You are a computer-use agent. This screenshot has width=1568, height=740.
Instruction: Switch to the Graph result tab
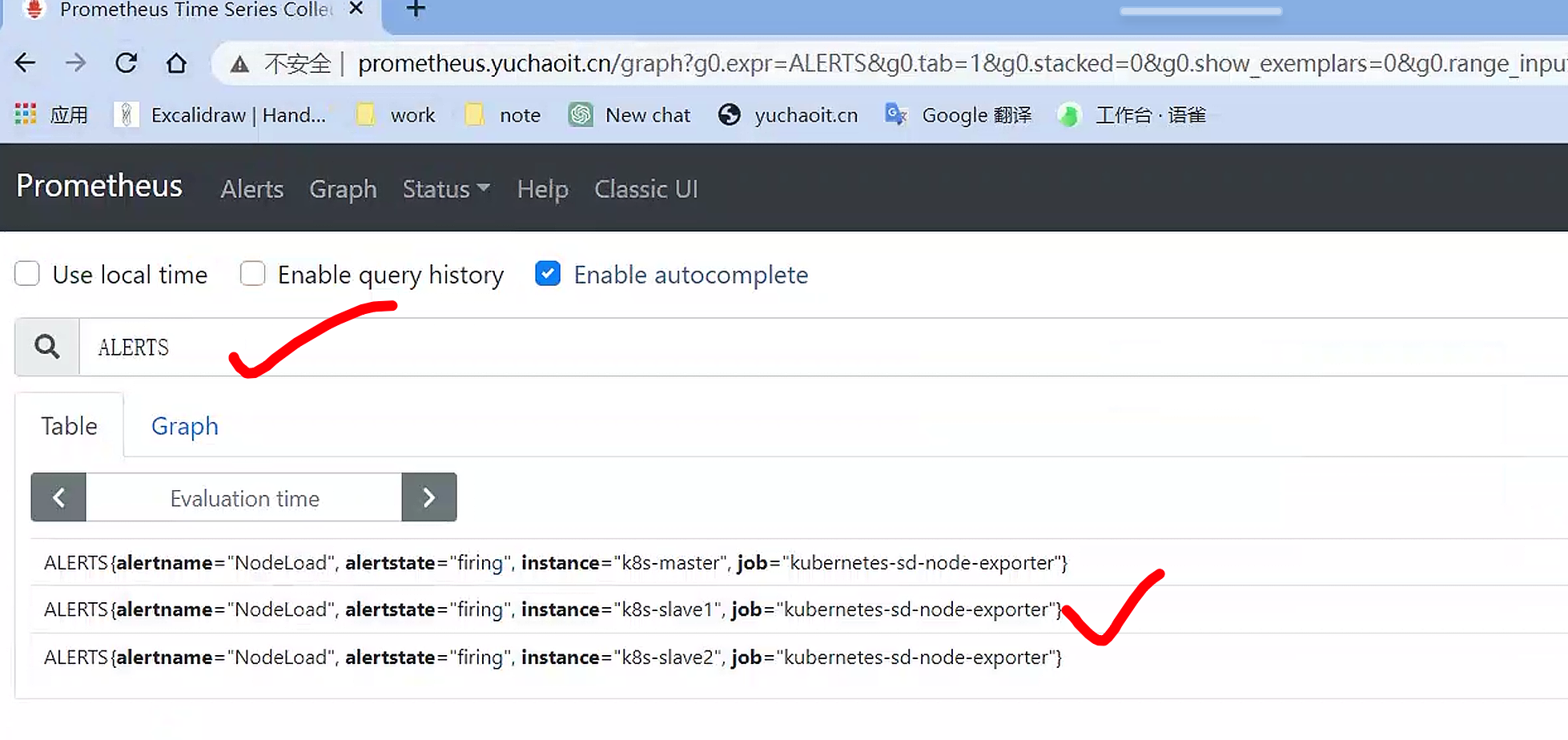pos(185,426)
